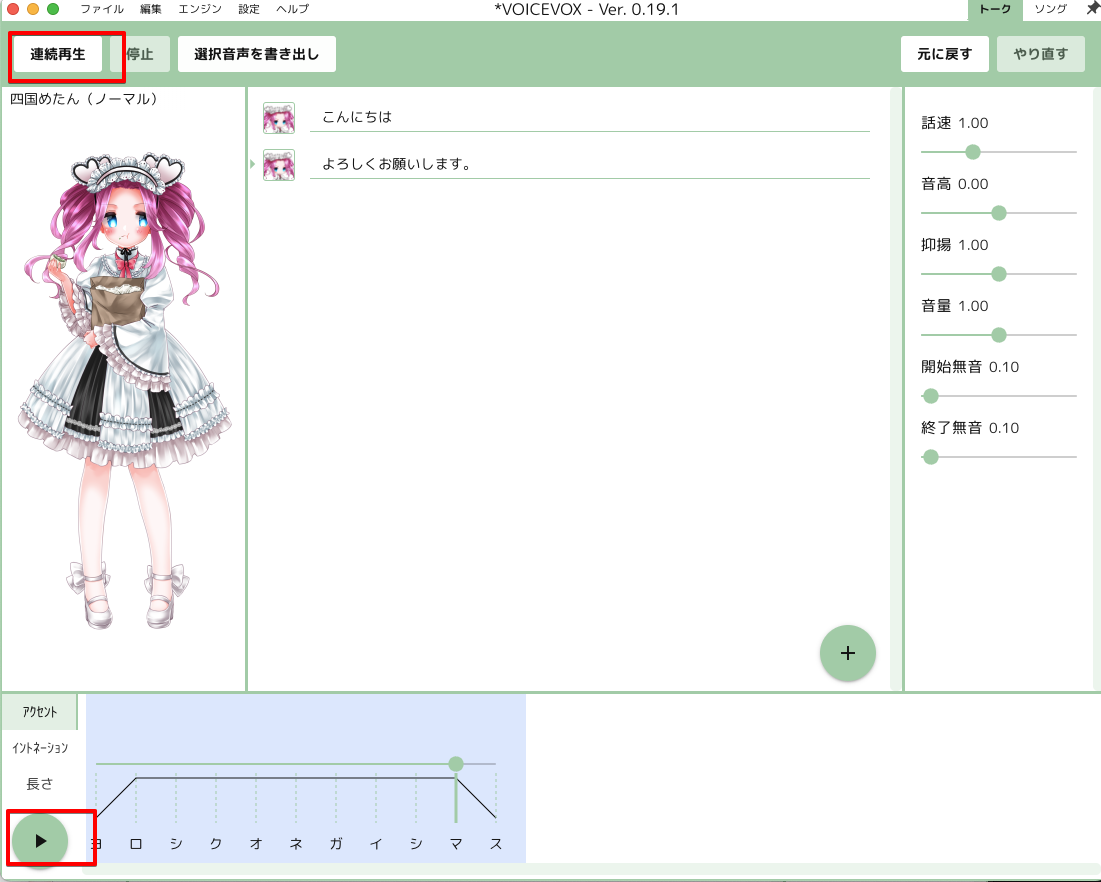Click the text list vertical scrollbar
The image size is (1101, 882).
895,388
